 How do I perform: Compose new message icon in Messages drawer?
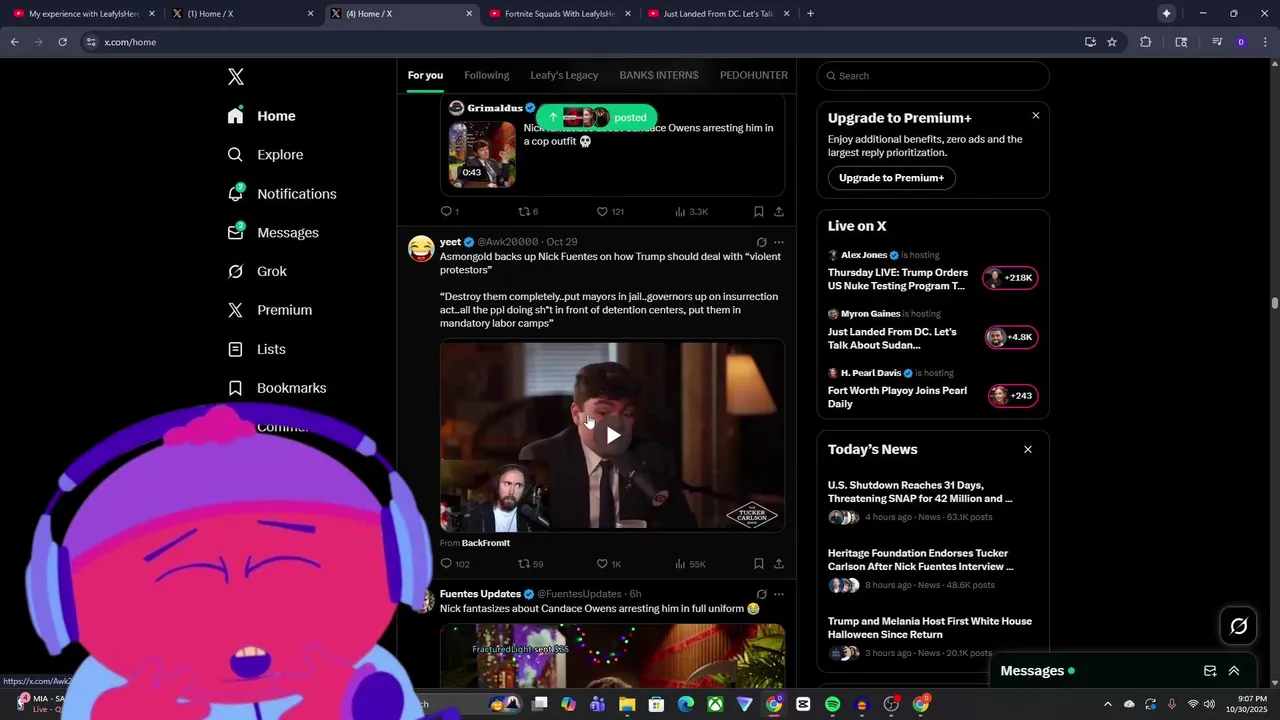[1210, 671]
